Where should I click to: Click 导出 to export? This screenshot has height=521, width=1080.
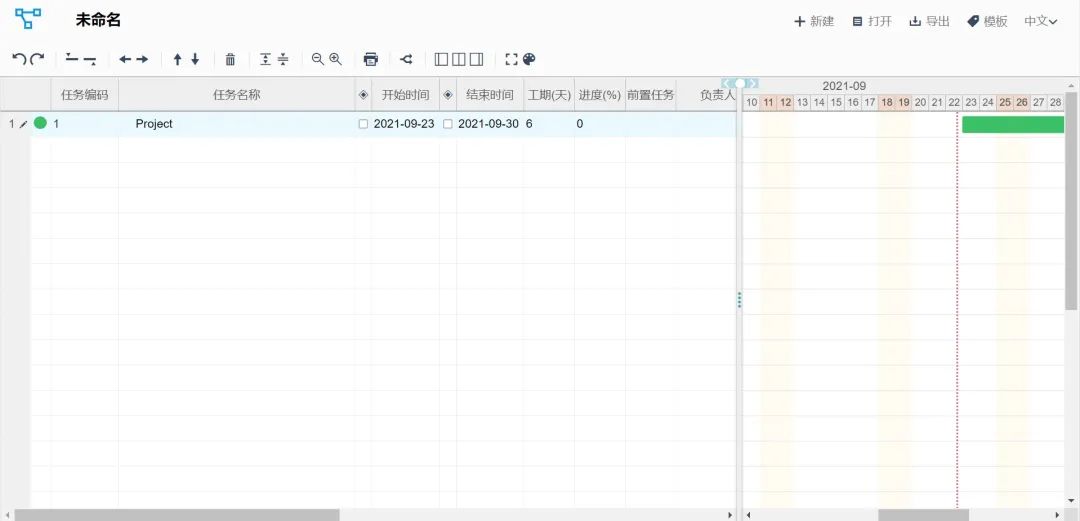click(930, 21)
